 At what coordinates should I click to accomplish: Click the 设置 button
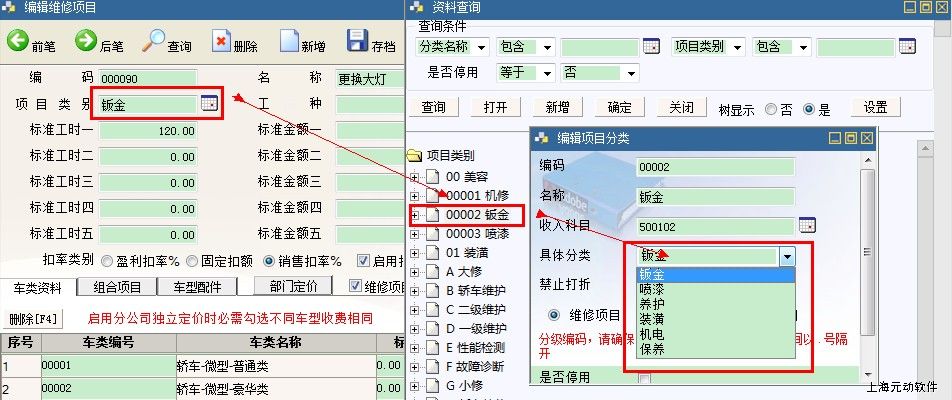(x=875, y=108)
